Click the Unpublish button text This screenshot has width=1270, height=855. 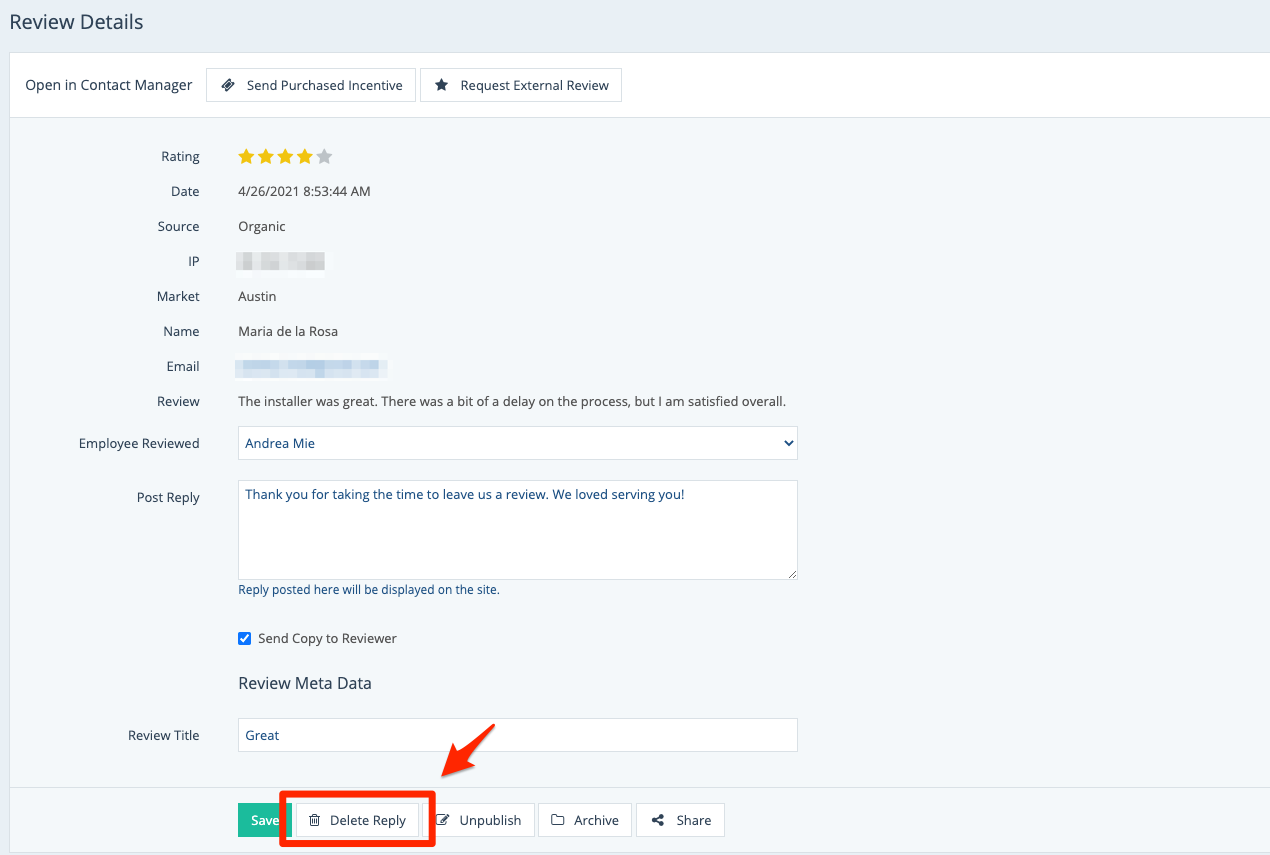[490, 821]
